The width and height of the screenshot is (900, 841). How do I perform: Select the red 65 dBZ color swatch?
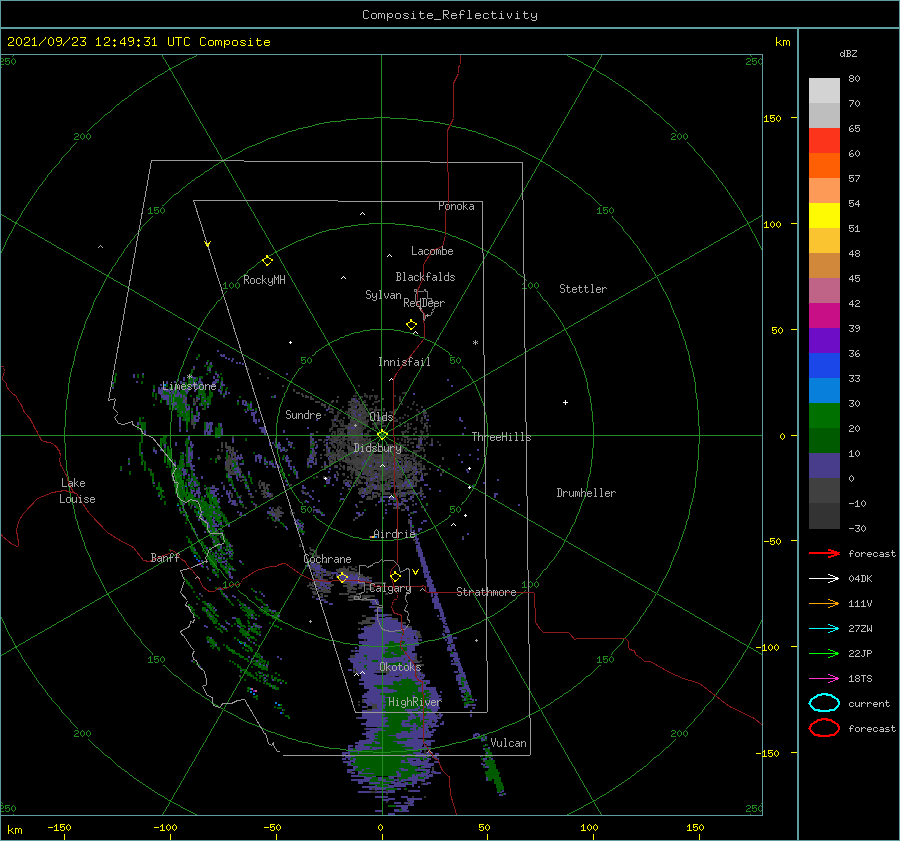tap(824, 140)
